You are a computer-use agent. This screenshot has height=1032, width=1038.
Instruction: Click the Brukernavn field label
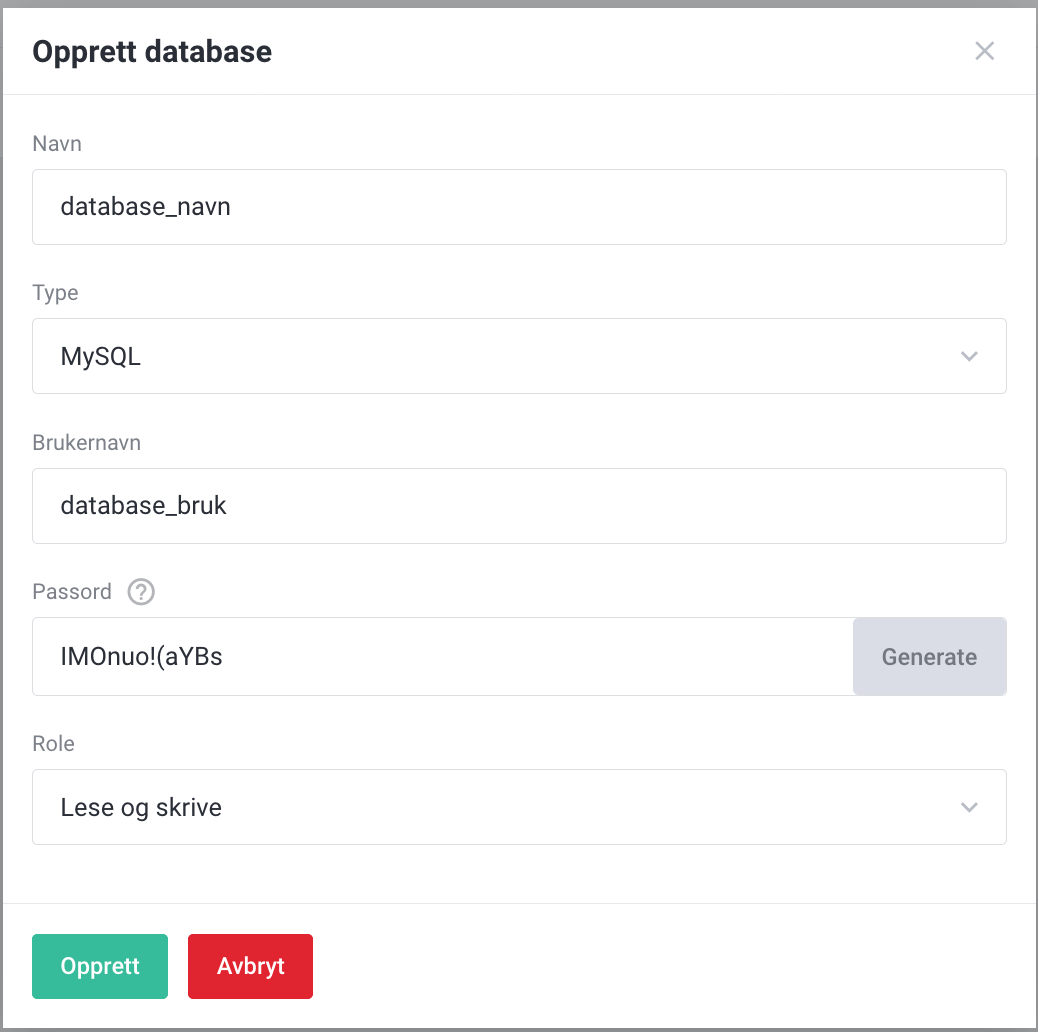click(x=86, y=443)
